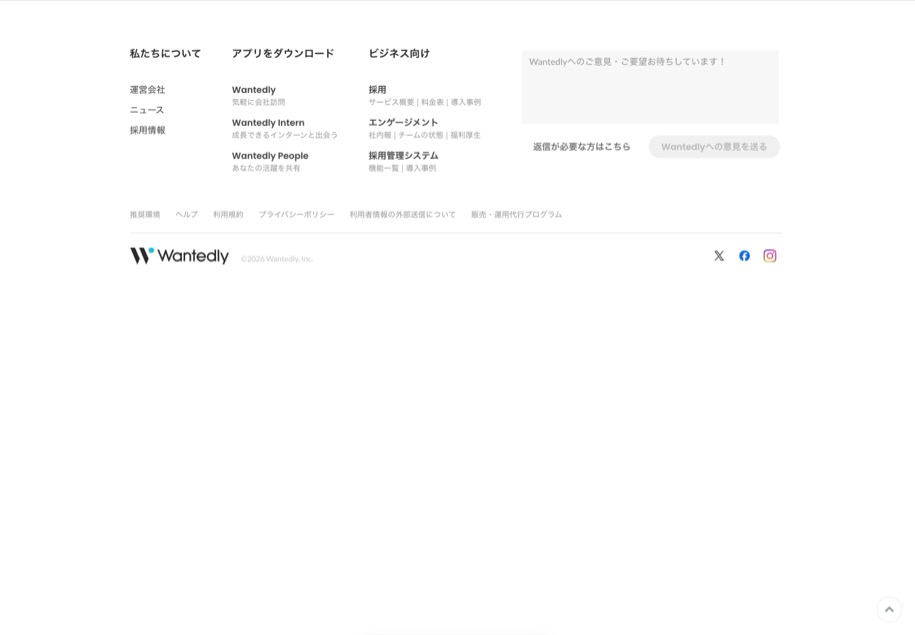Click the 返信が必要な方はこちら link

coord(582,147)
